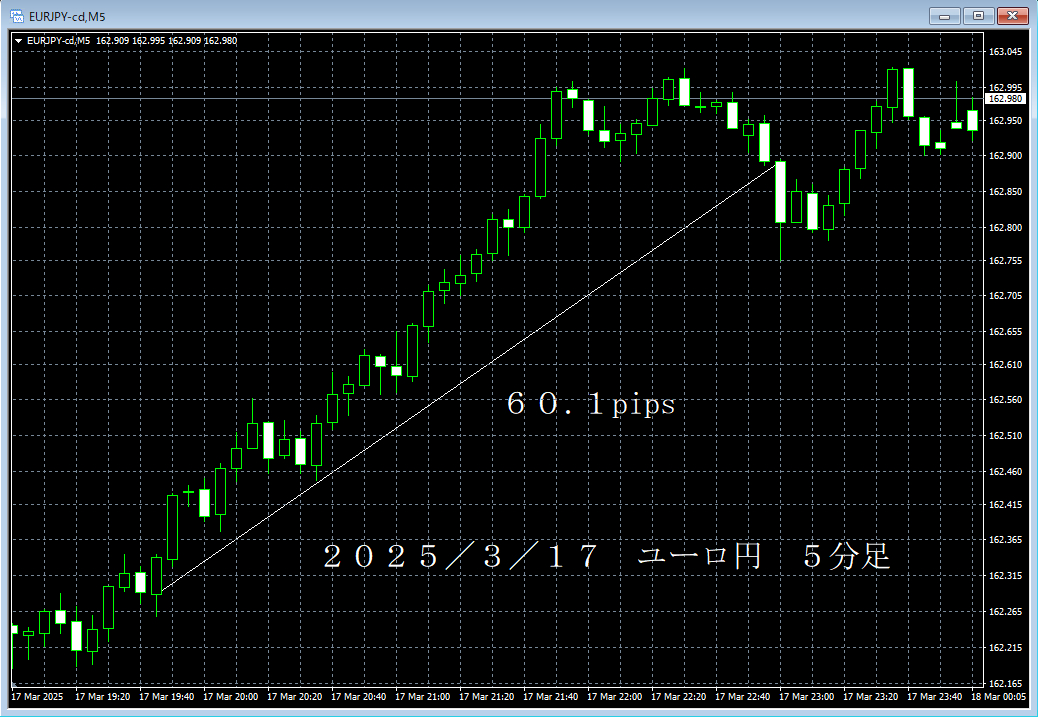Click the 162.510 level on price axis

click(1004, 436)
